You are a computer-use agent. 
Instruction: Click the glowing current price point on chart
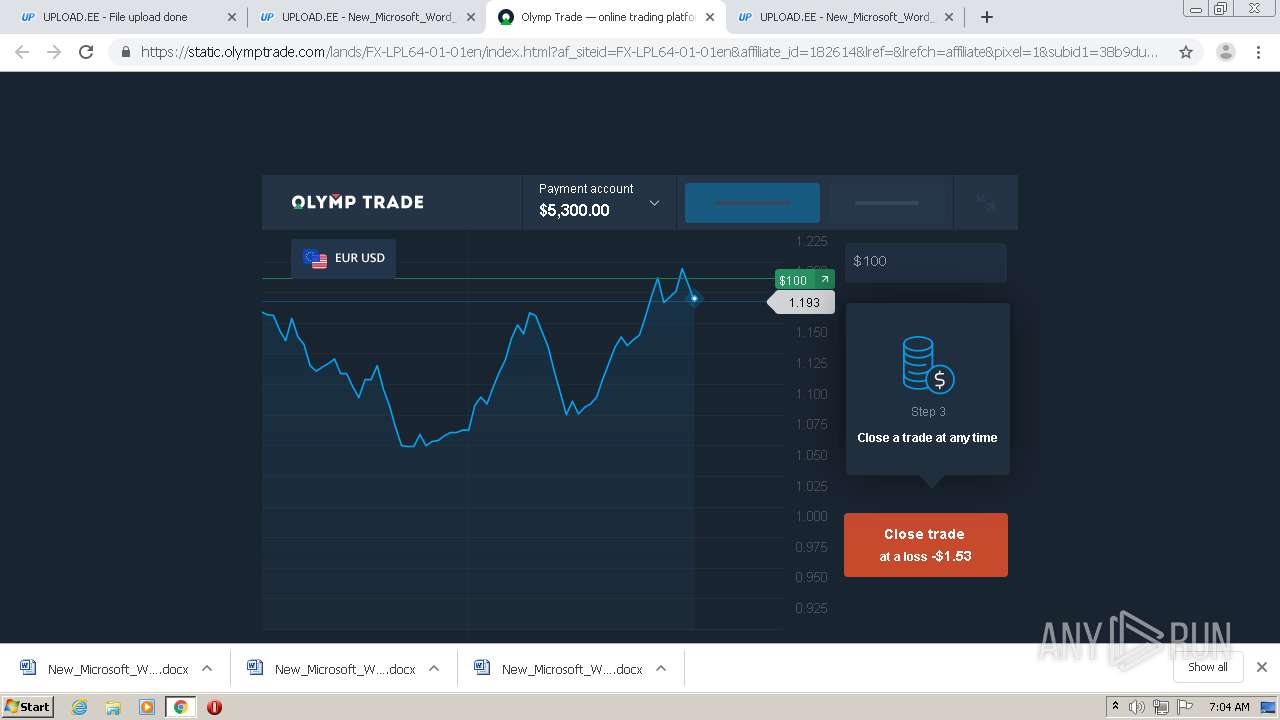click(694, 298)
